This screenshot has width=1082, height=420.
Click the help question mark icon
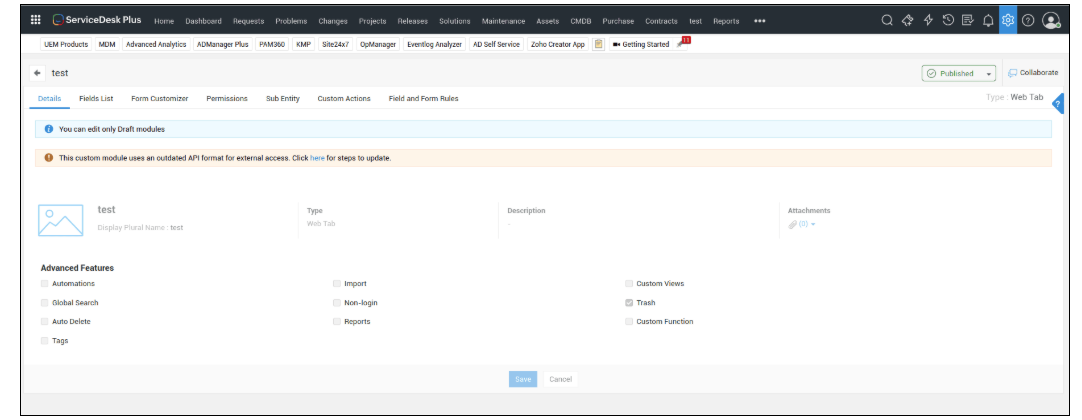click(x=1028, y=20)
